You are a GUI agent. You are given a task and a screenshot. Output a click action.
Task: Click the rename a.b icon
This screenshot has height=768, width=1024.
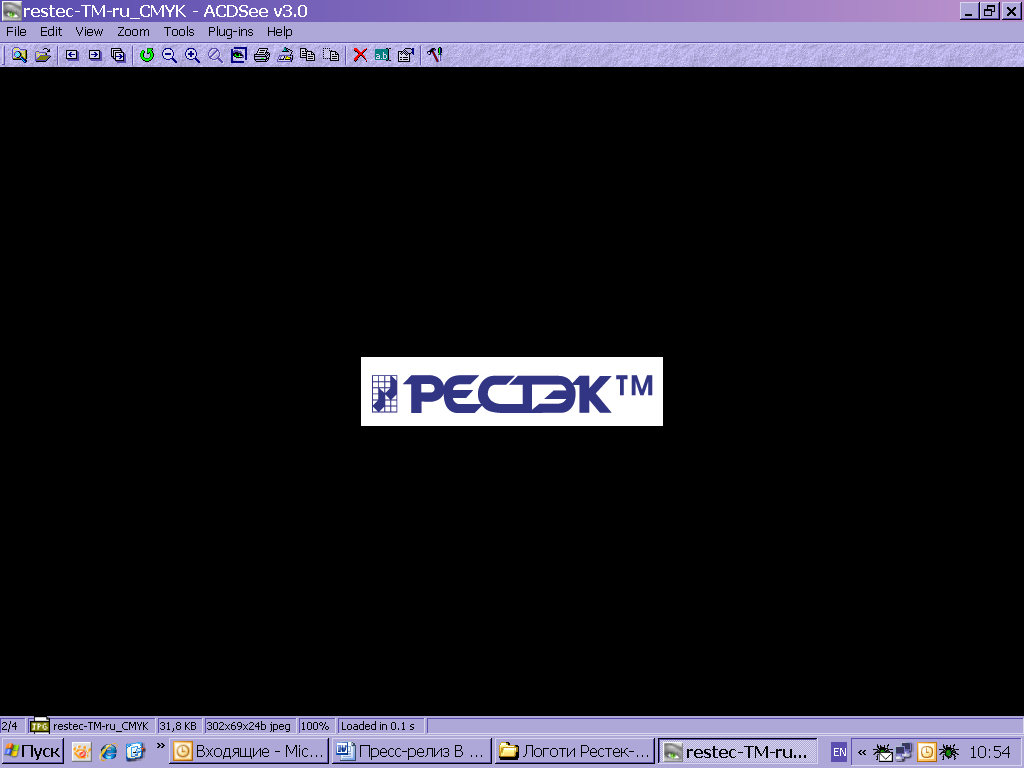tap(383, 56)
